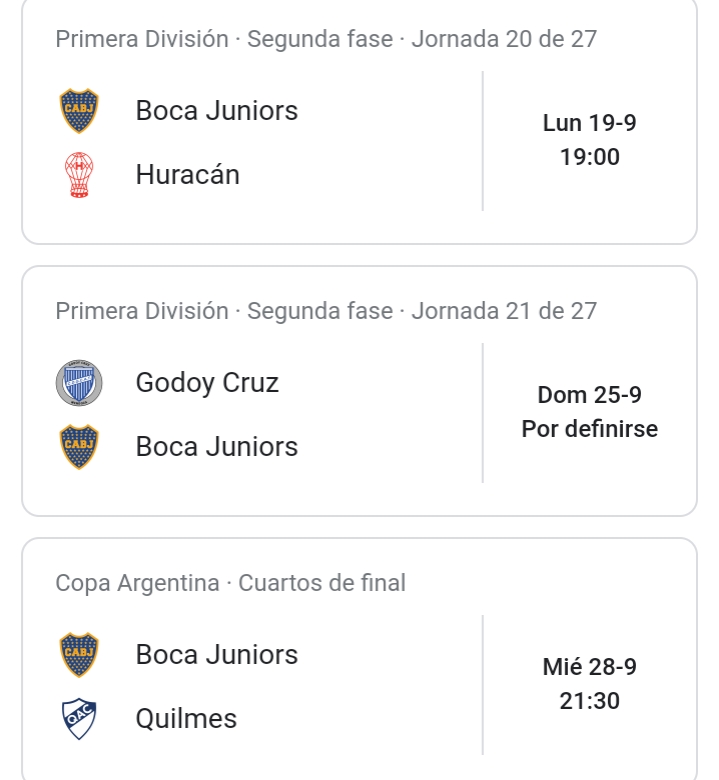Open the Huracán team name
Screen dimensions: 719x780
[x=188, y=175]
